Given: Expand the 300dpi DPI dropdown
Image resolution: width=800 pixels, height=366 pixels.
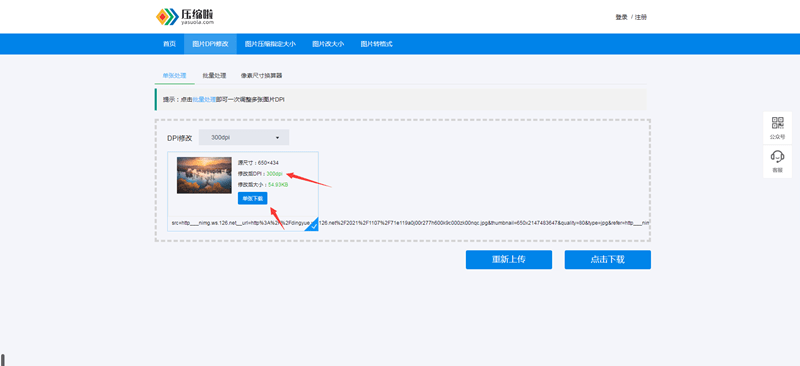Looking at the screenshot, I should (x=244, y=137).
